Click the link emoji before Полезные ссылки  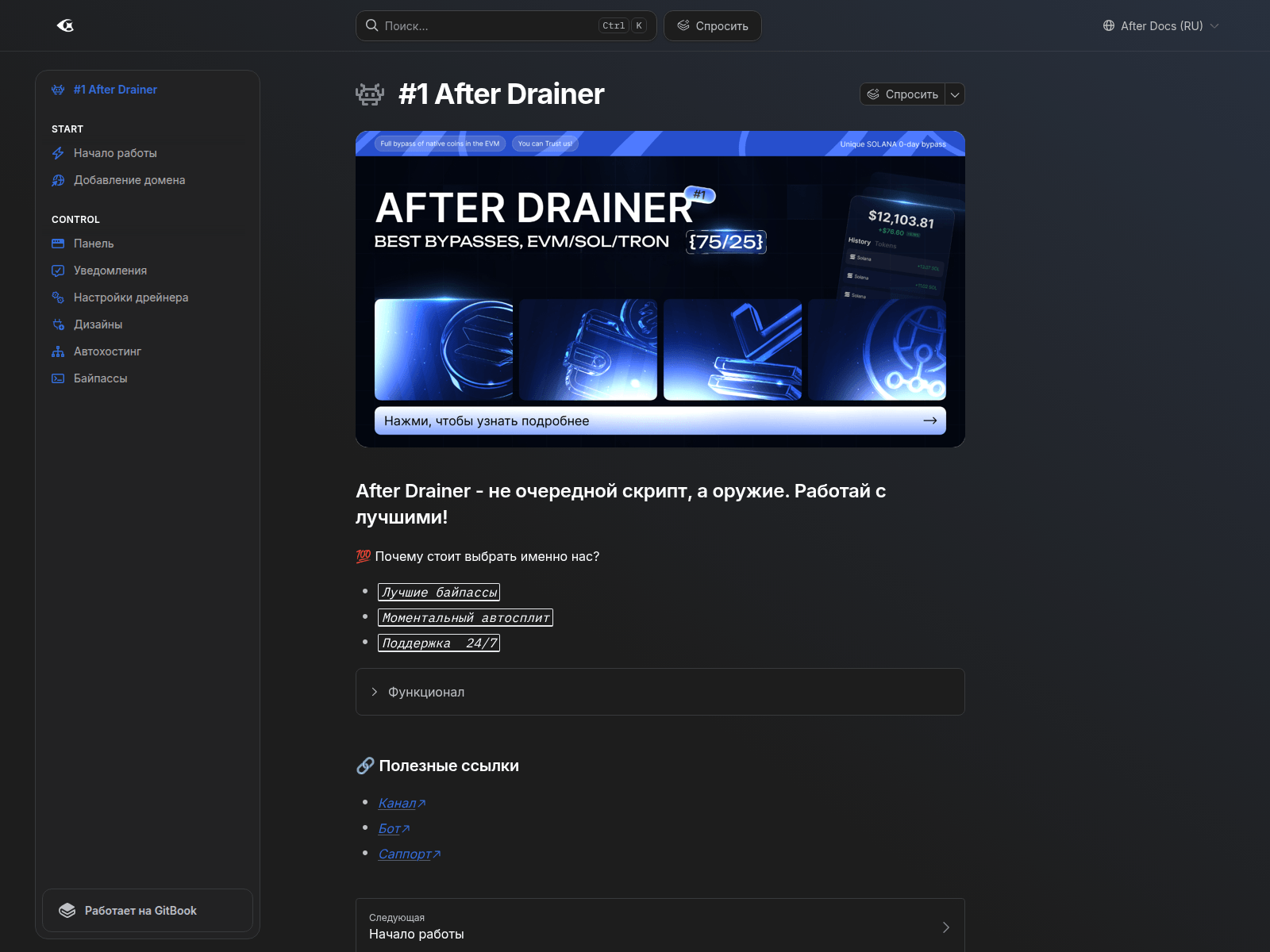pos(365,766)
